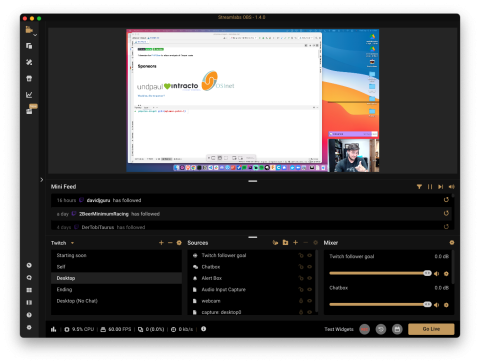Screen dimensions: 480x364
Task: Hide the Chatbox source
Action: point(309,267)
